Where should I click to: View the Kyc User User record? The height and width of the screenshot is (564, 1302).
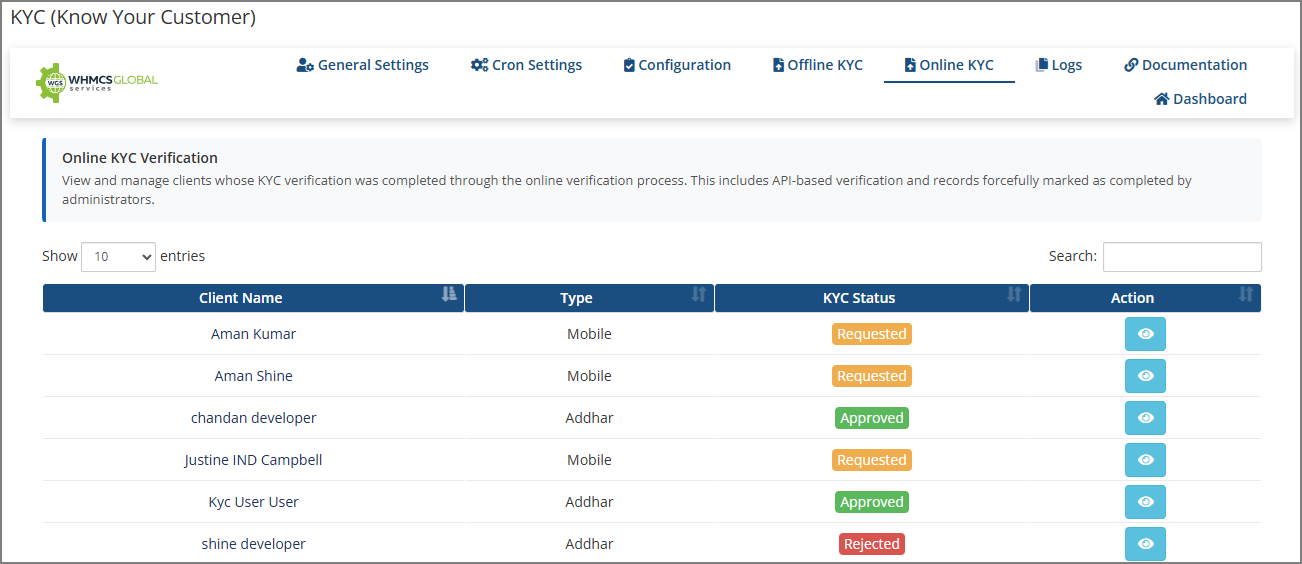click(1145, 502)
